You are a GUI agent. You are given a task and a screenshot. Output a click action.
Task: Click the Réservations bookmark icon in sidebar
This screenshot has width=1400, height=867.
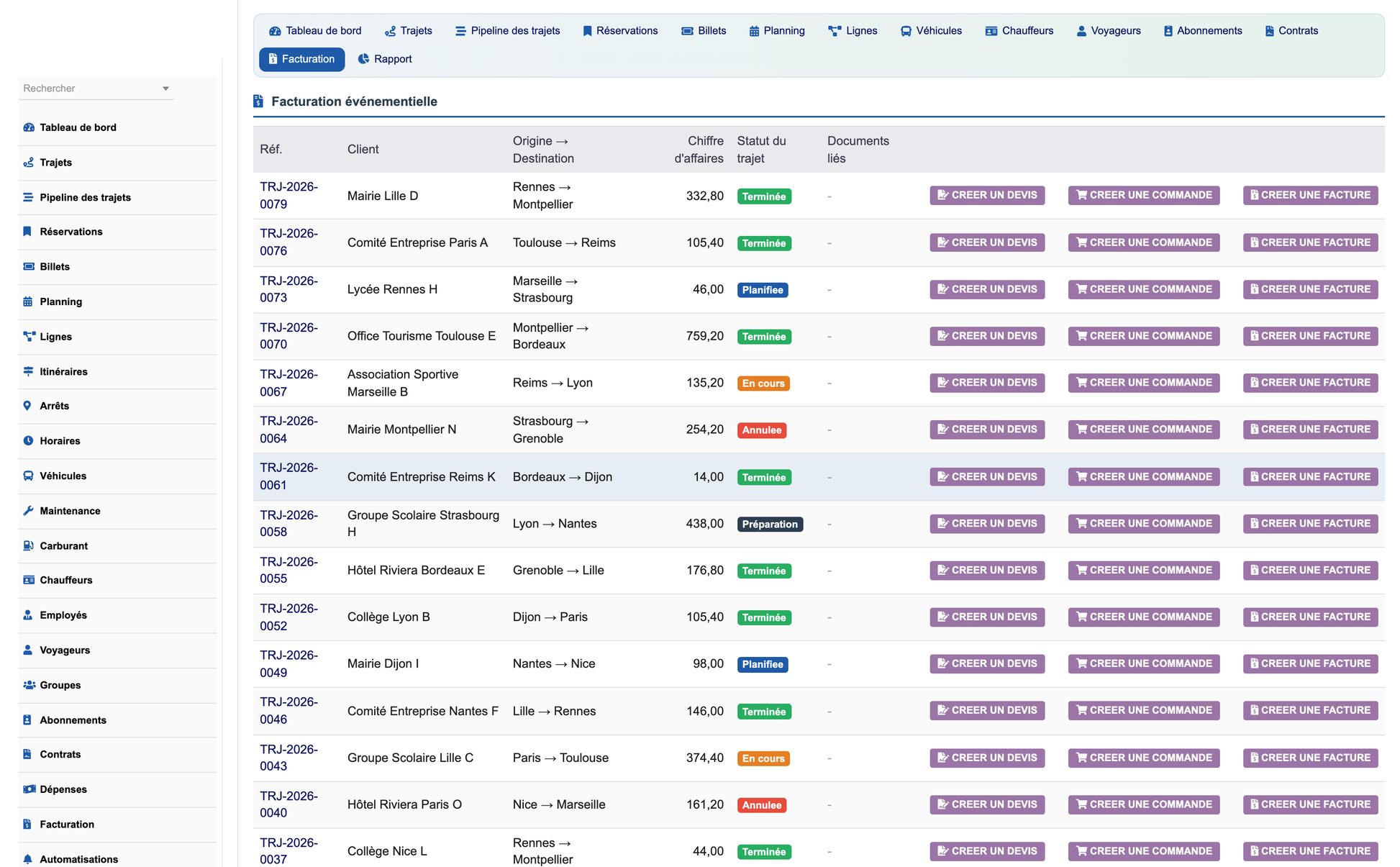[x=27, y=232]
